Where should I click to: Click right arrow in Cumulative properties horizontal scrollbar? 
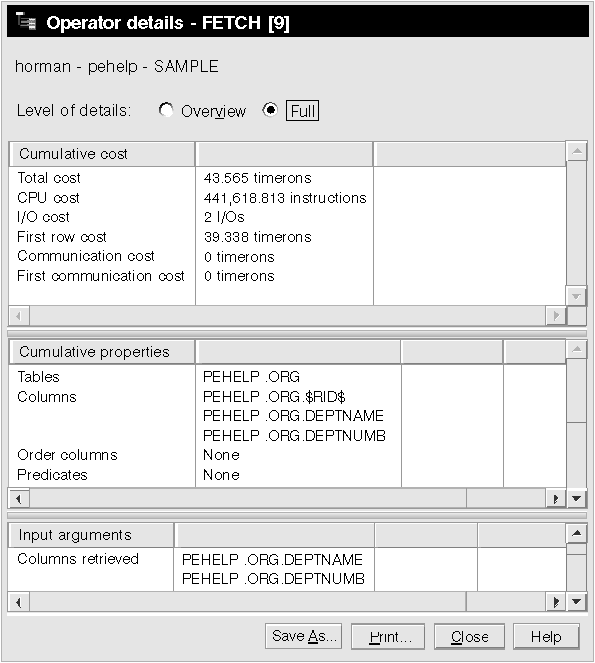coord(556,499)
